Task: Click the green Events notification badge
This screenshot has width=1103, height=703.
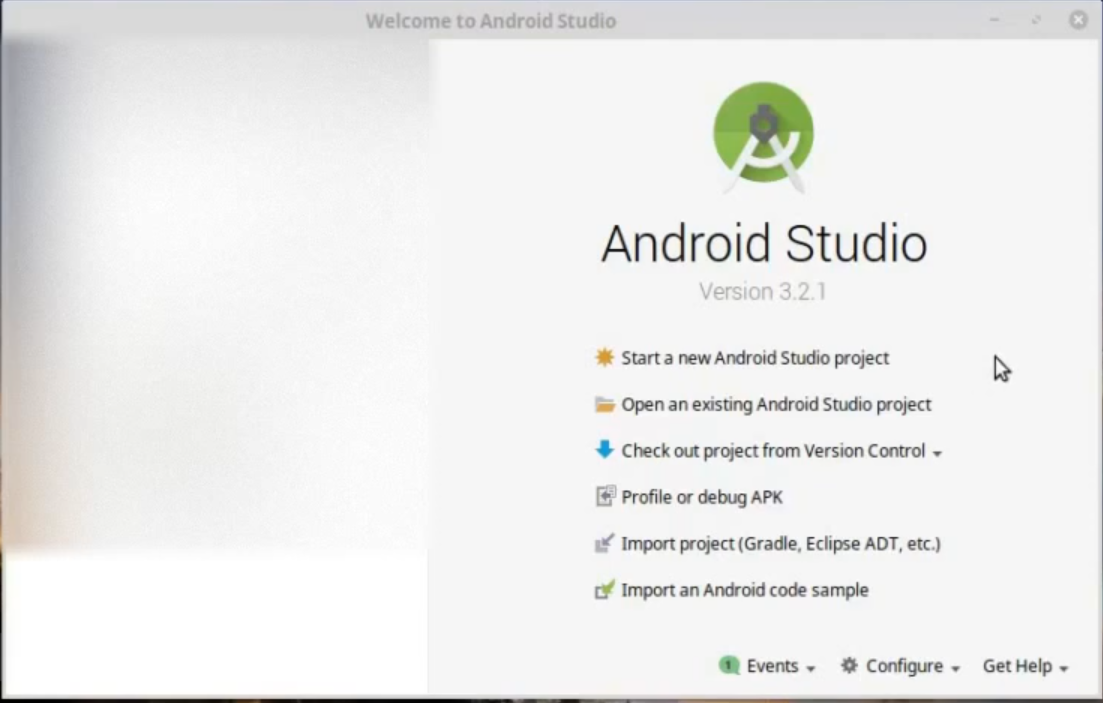Action: (731, 665)
